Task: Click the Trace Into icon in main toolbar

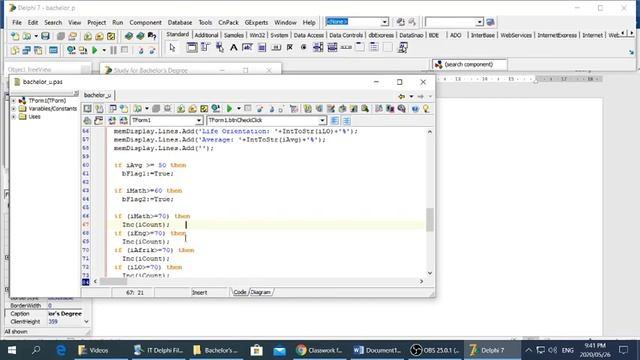Action: point(141,50)
